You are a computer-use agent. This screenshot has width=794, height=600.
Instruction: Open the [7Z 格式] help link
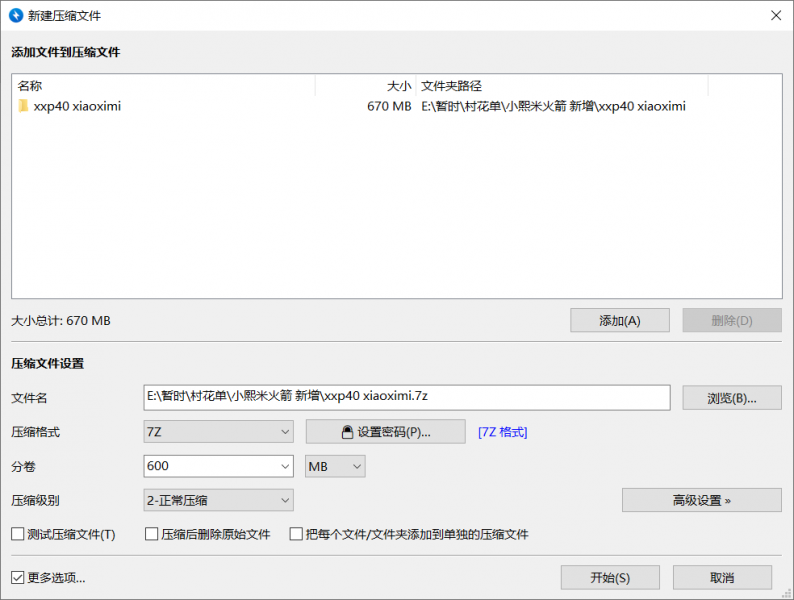502,432
